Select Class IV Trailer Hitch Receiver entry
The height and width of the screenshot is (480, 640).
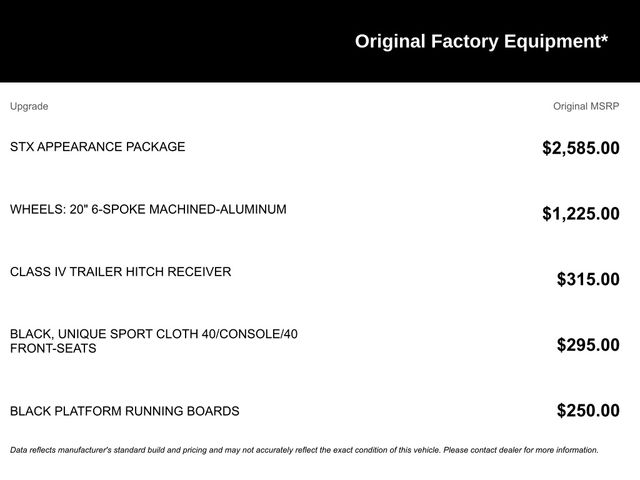pos(120,272)
